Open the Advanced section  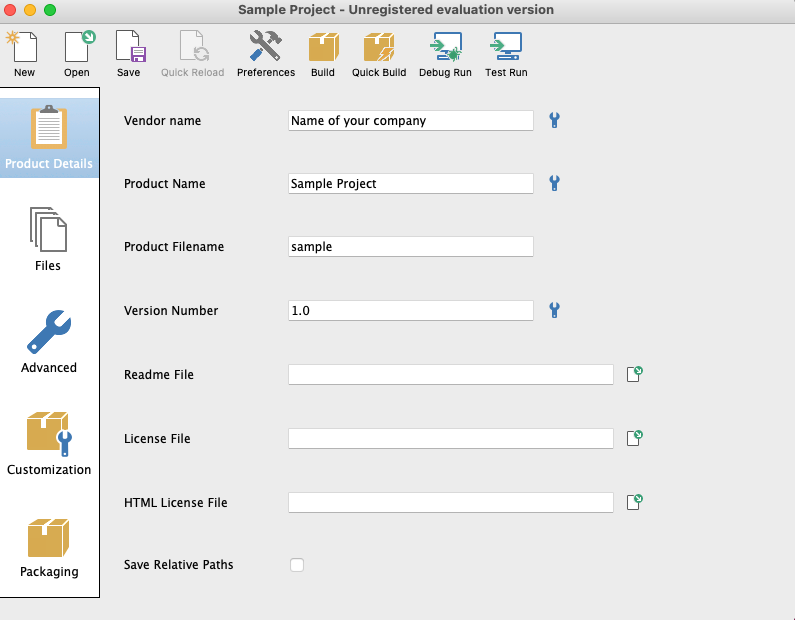point(48,342)
